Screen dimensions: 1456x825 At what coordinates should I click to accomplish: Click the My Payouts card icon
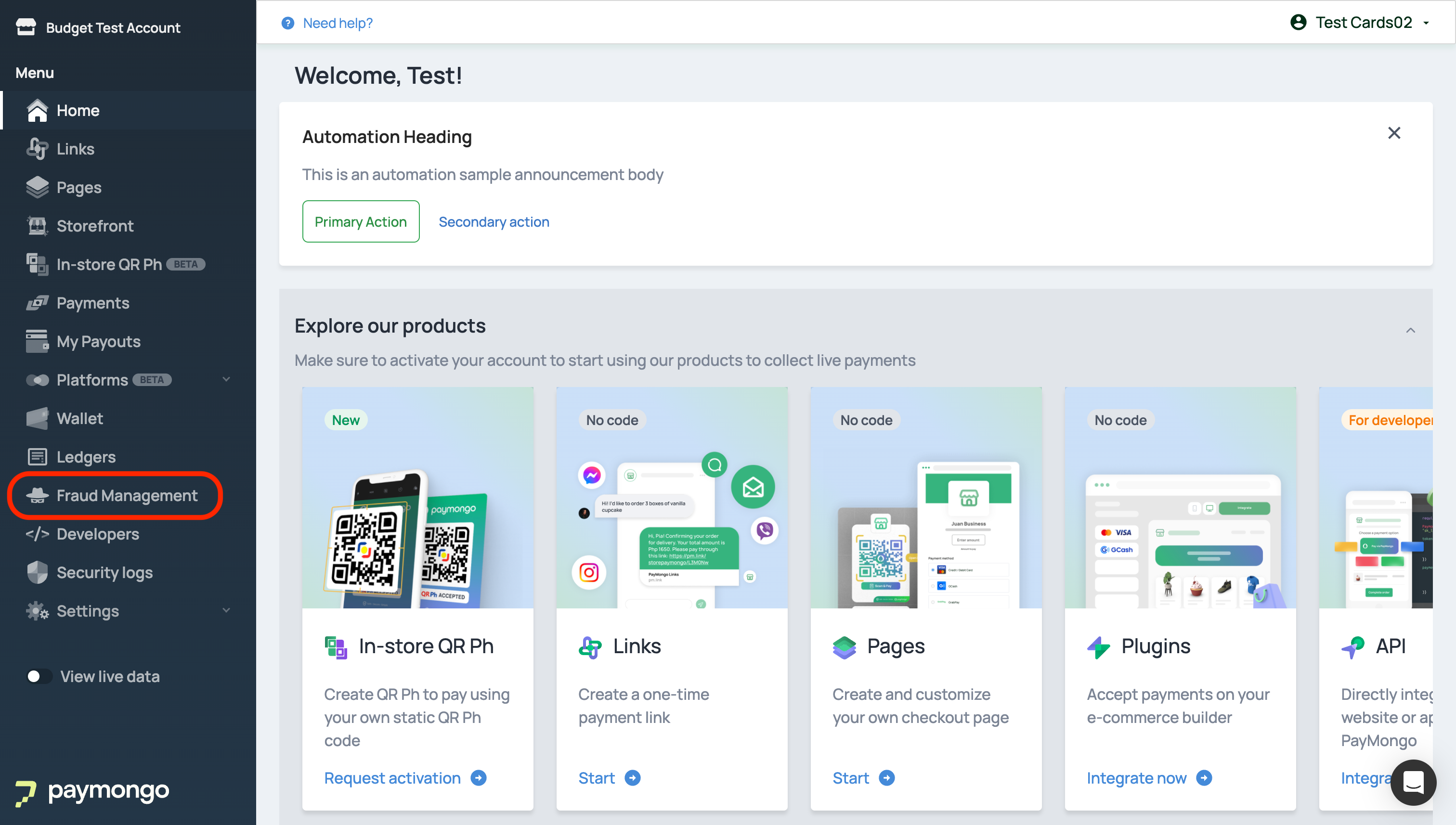[38, 341]
